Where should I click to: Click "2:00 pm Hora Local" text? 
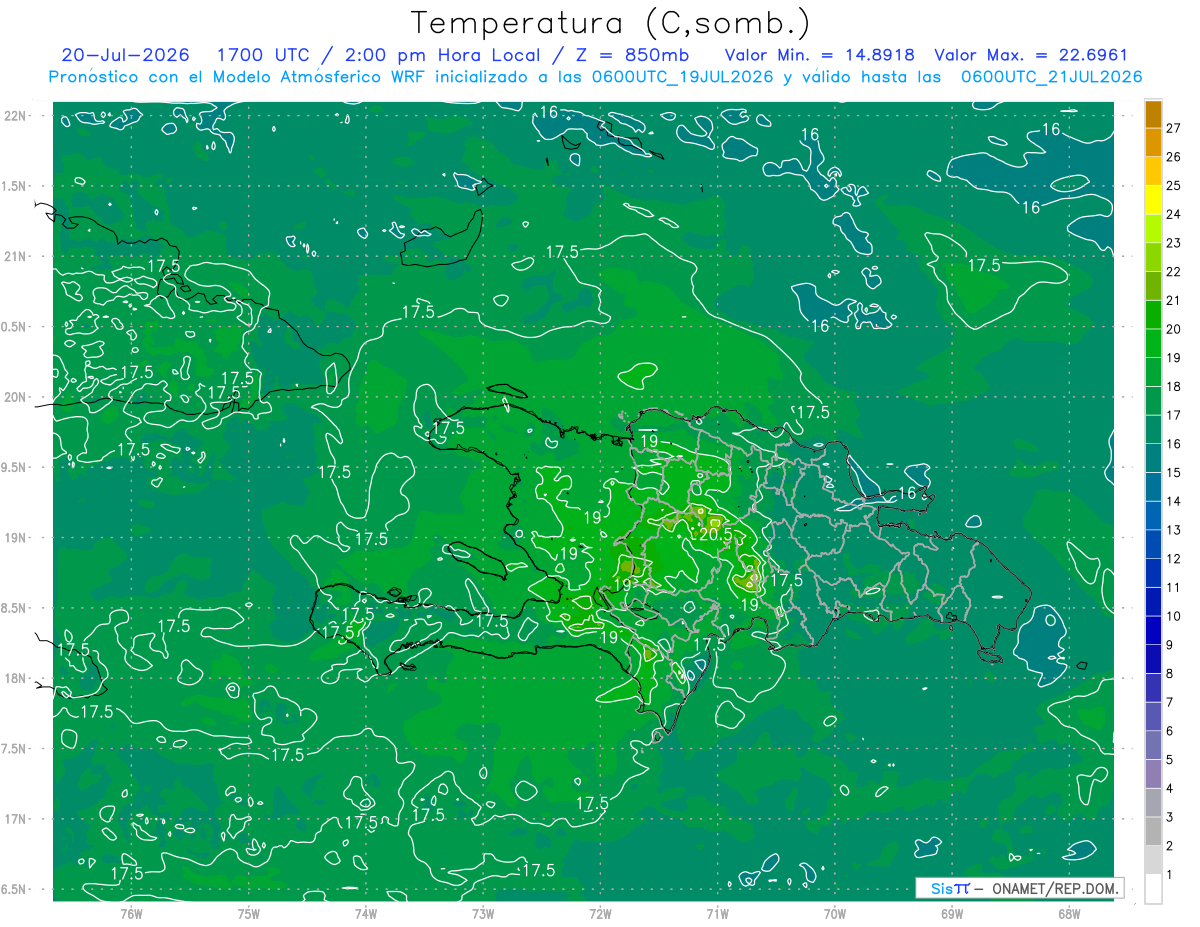tap(440, 55)
